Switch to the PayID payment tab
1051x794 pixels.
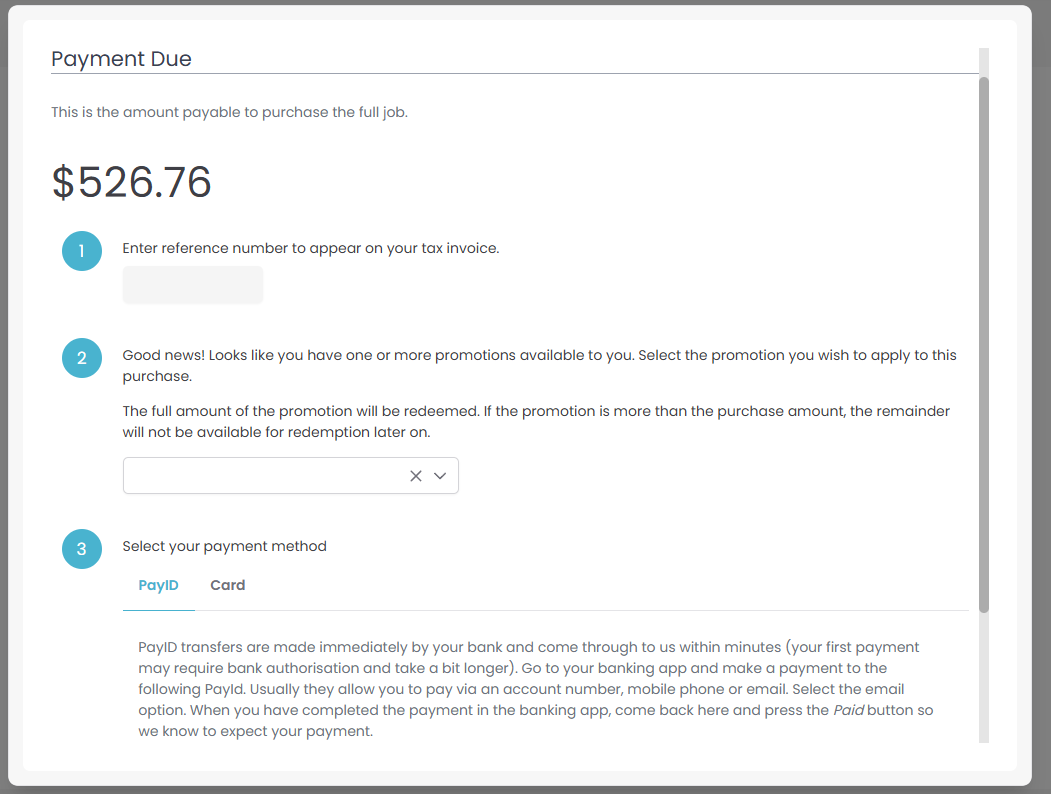coord(158,585)
